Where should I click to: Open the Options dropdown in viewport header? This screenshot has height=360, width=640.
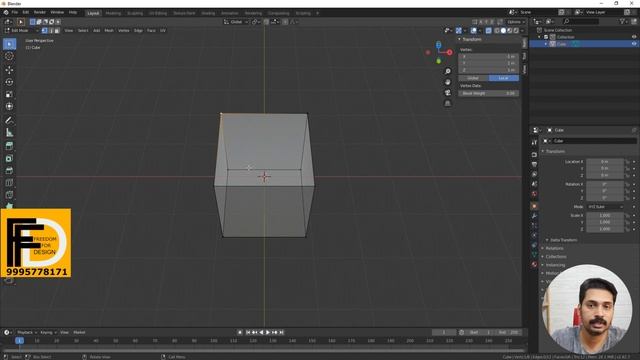516,22
